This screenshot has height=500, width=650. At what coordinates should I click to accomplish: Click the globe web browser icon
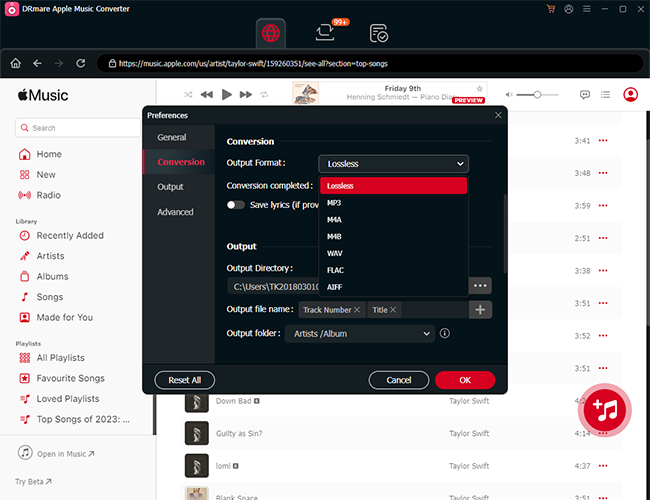pyautogui.click(x=271, y=33)
